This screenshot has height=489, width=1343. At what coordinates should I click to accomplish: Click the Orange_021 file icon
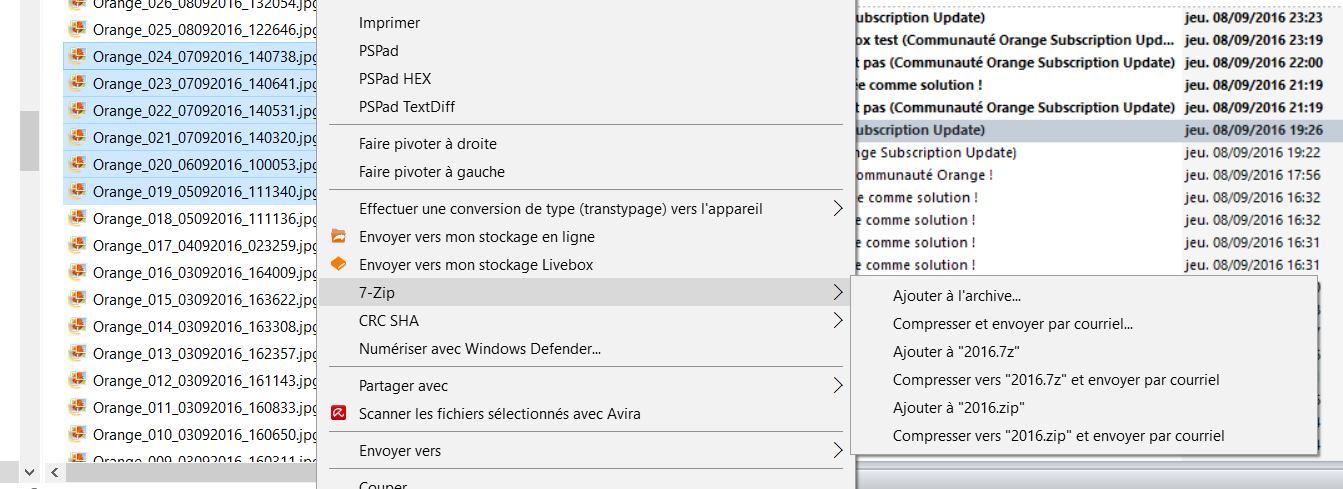(x=76, y=137)
